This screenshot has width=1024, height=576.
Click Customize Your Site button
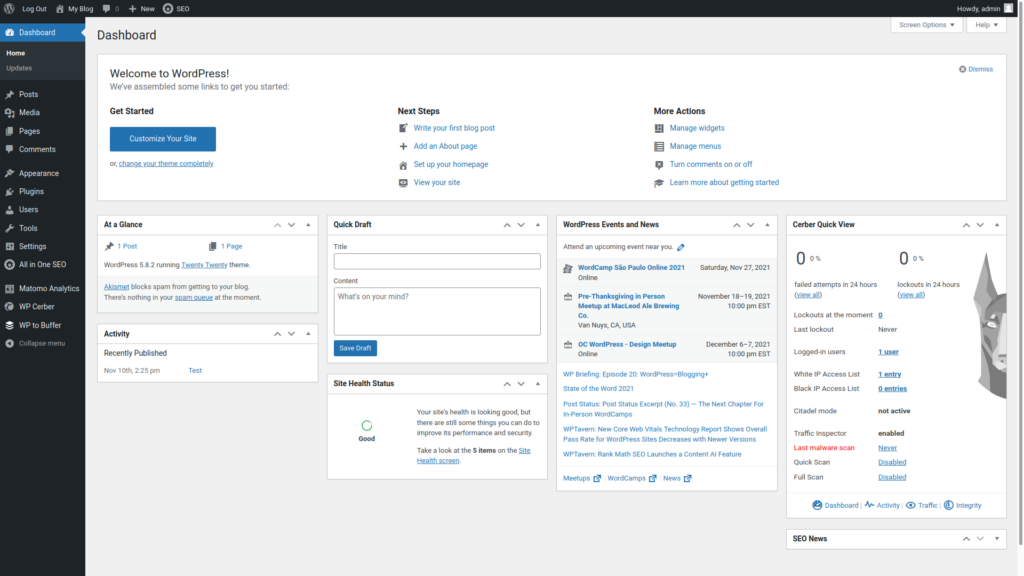point(163,138)
